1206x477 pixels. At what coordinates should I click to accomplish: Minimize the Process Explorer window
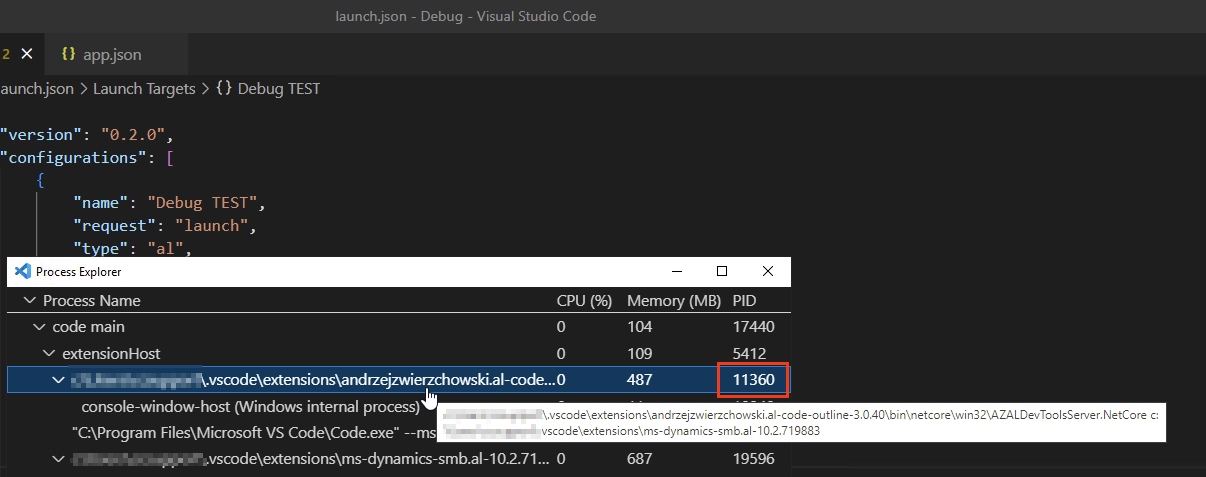676,271
